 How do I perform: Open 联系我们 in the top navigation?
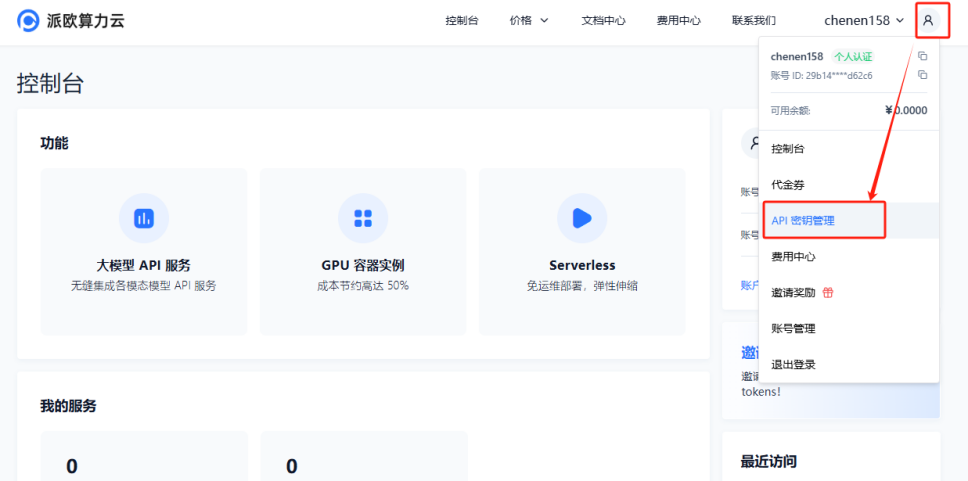tap(753, 20)
